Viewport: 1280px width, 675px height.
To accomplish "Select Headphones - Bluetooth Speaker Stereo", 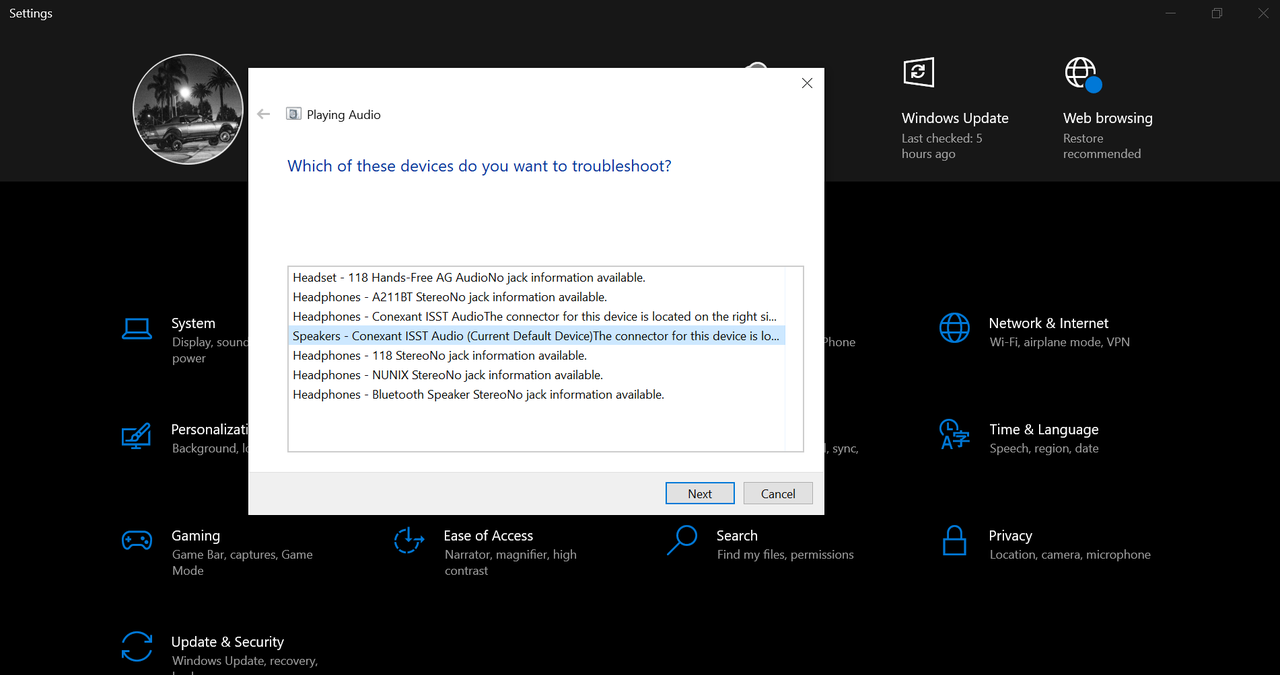I will (x=536, y=394).
